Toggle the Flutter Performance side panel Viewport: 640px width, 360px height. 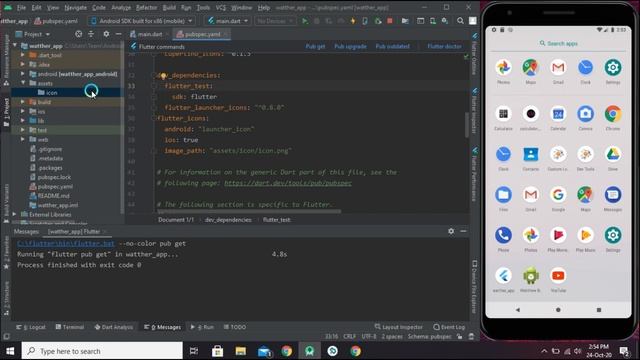click(x=474, y=175)
